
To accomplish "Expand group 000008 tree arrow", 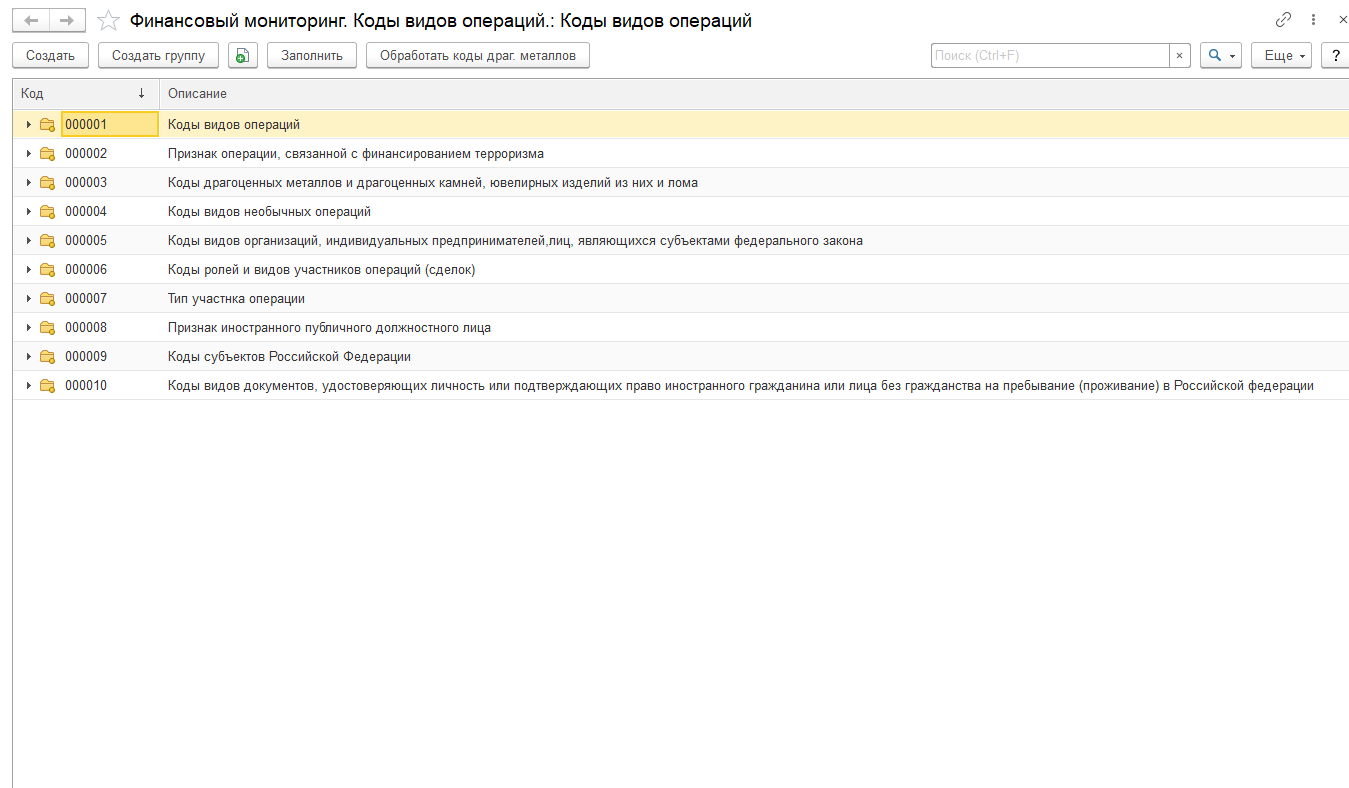I will [x=28, y=328].
